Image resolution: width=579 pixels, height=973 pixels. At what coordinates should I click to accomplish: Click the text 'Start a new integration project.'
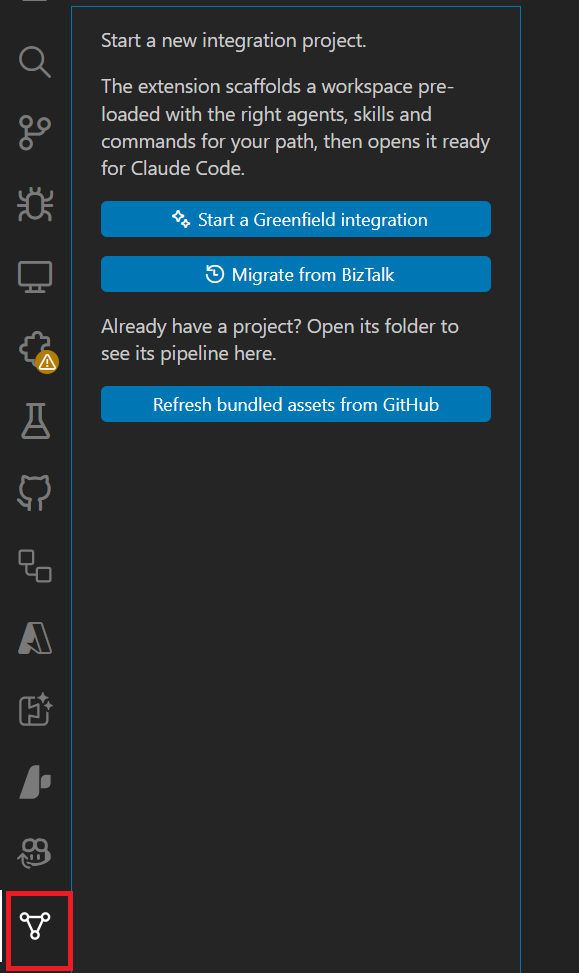pos(233,41)
